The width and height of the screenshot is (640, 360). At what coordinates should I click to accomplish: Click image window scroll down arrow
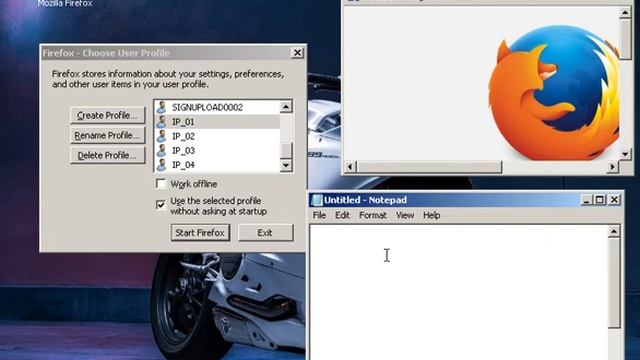[x=625, y=154]
